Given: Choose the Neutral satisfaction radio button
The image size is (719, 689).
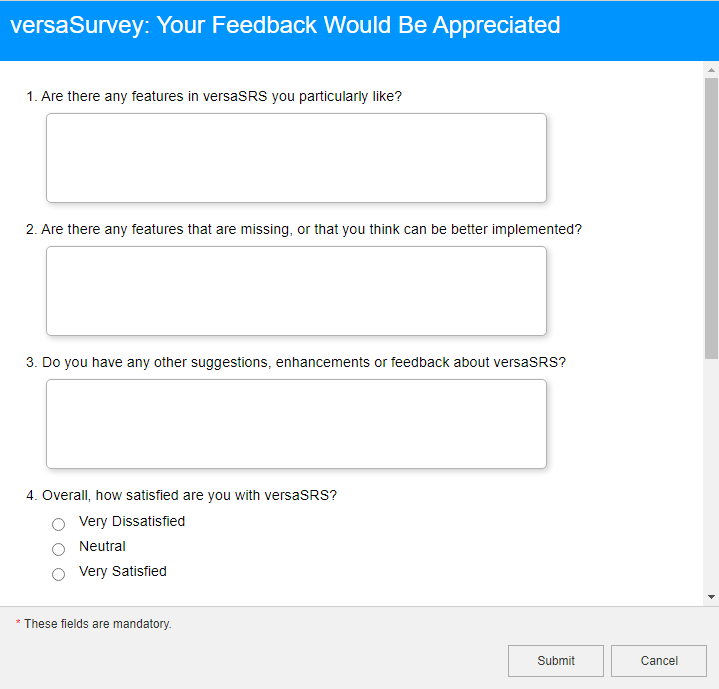Looking at the screenshot, I should 59,549.
